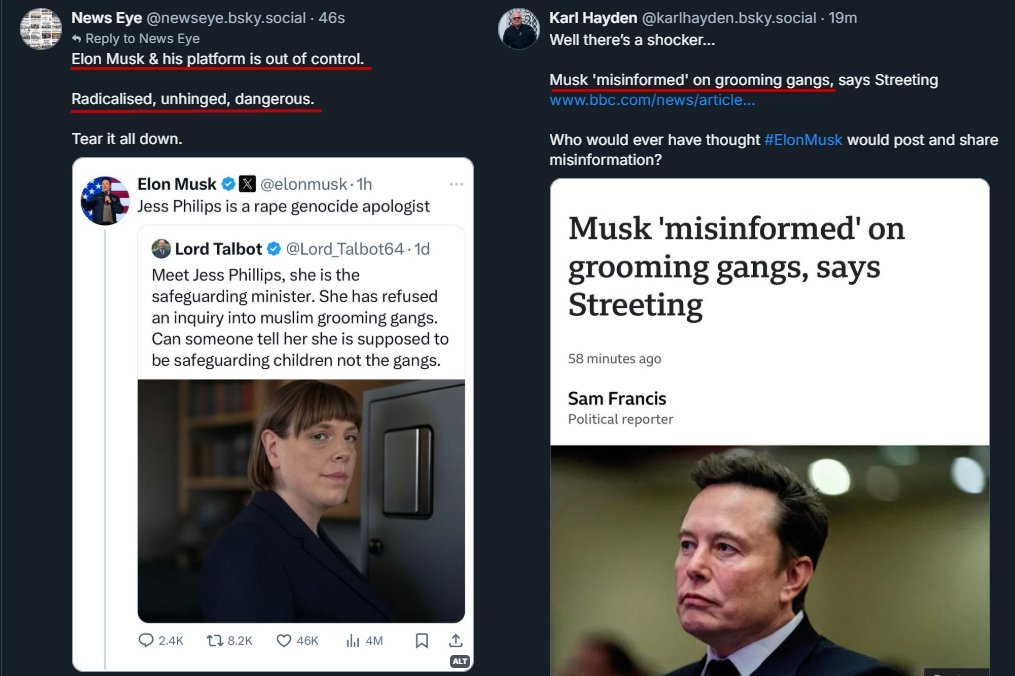Screen dimensions: 1015x676
Task: Click the #ElonMusk hashtag
Action: pos(804,140)
